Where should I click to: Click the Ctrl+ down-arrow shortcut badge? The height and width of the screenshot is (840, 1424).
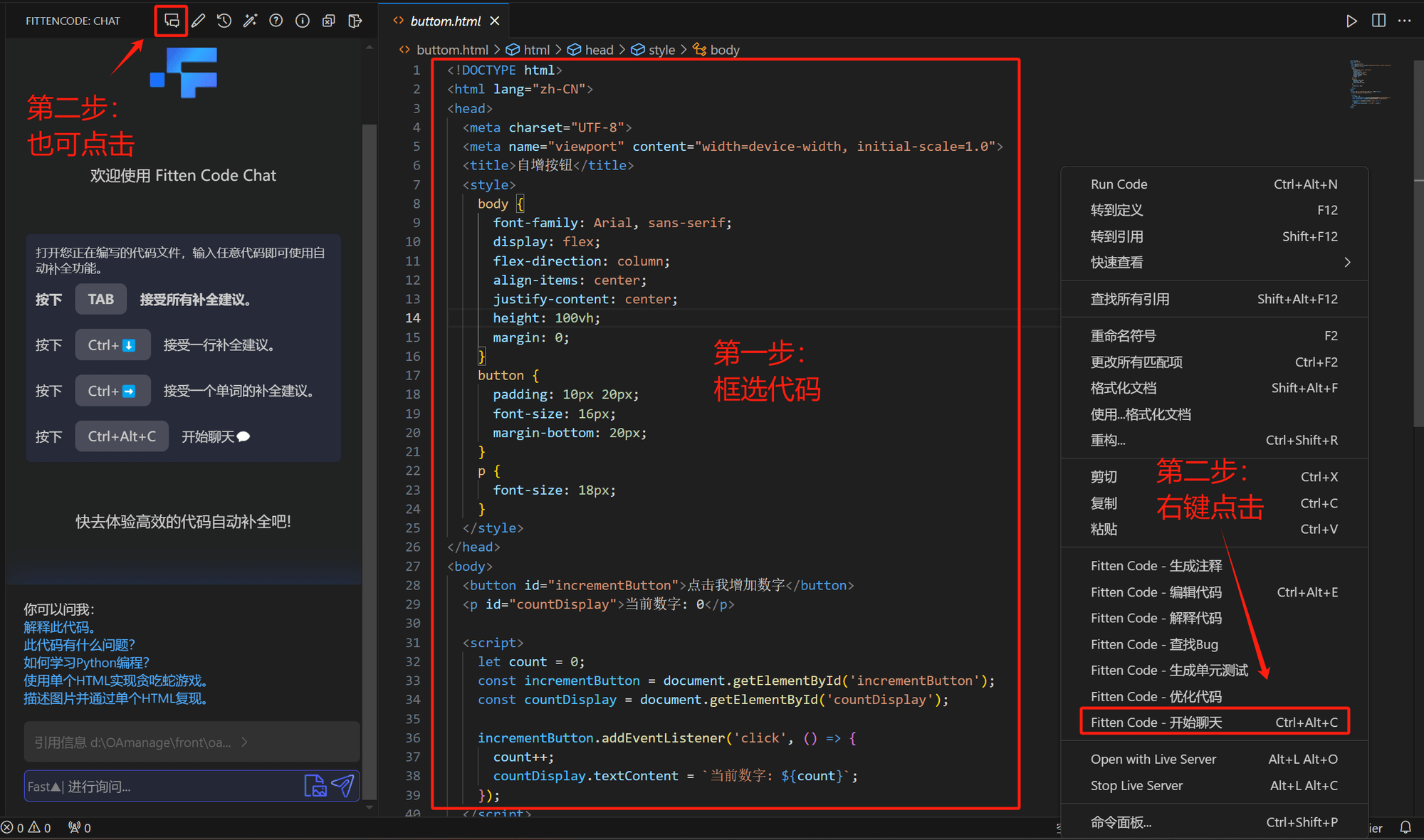[x=112, y=345]
